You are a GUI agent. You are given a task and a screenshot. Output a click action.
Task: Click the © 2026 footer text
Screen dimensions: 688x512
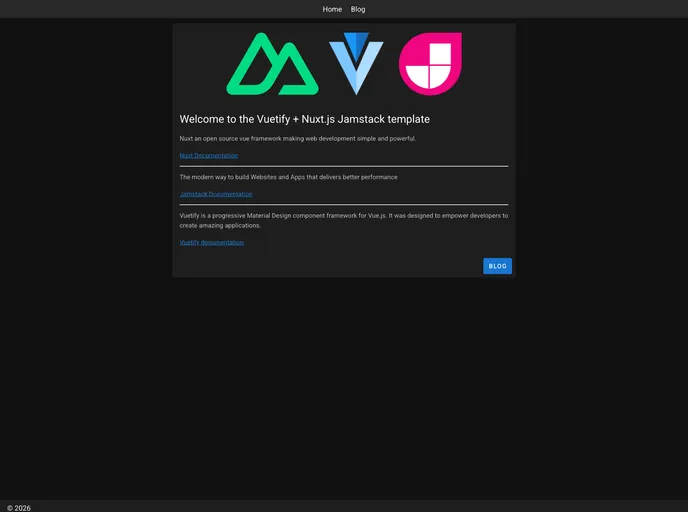19,507
